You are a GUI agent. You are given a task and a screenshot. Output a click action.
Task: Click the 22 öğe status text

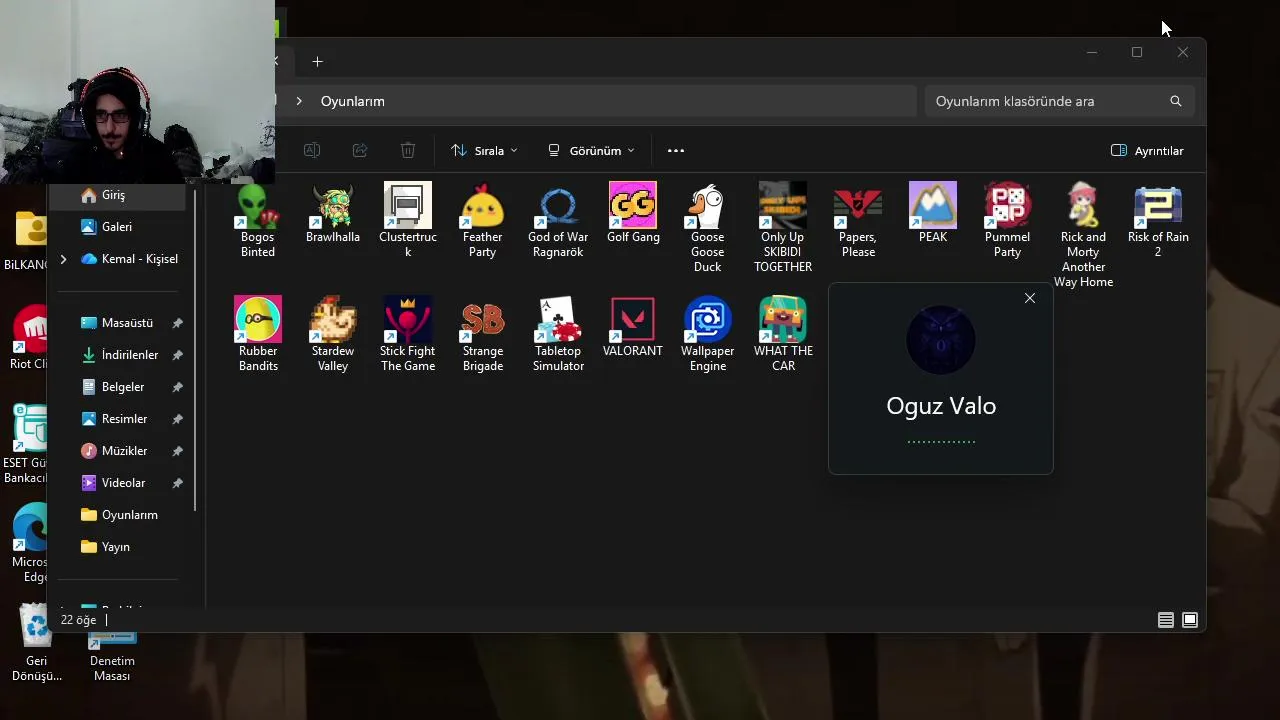[79, 620]
